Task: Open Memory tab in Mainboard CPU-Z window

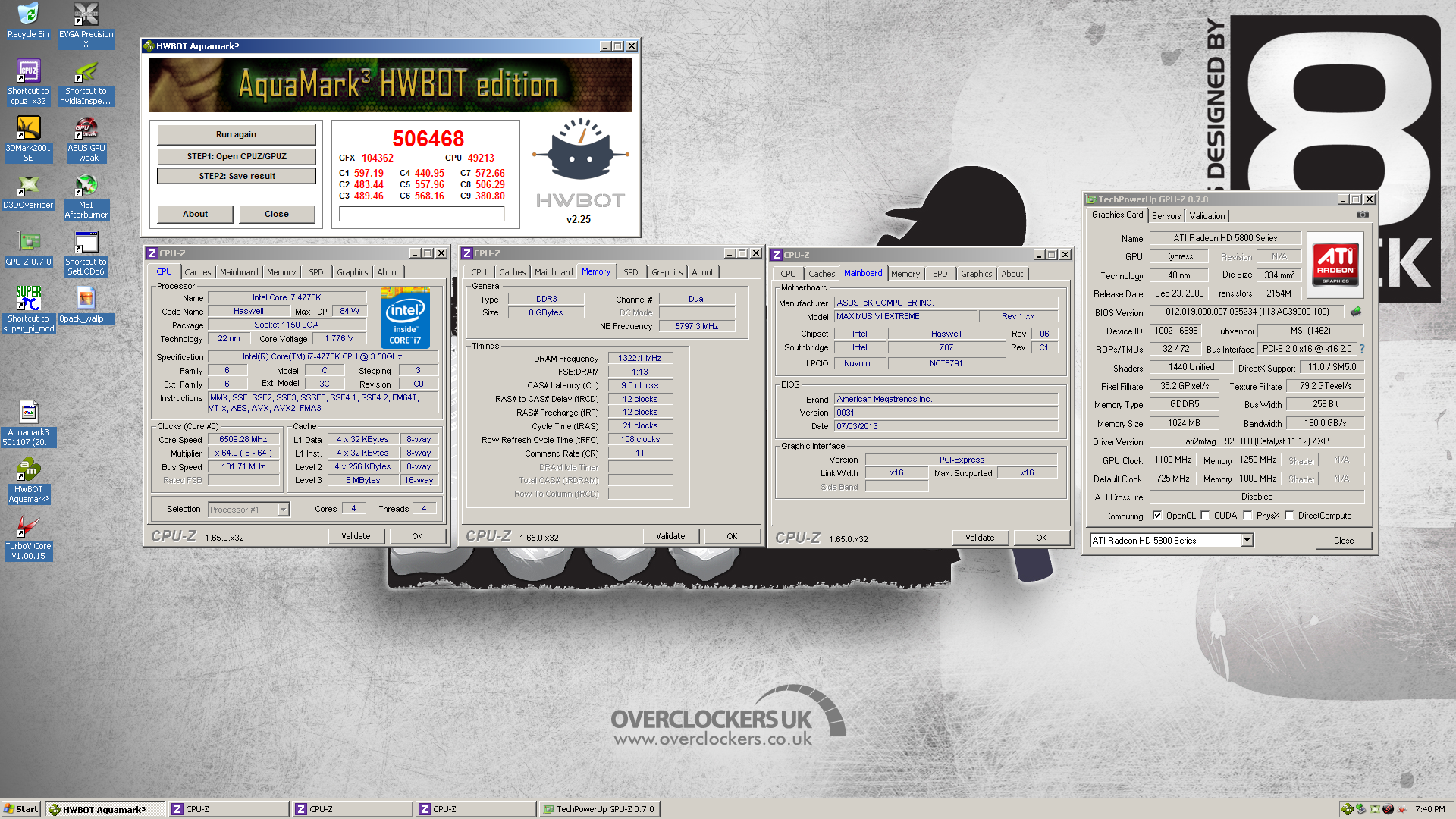Action: [x=905, y=274]
